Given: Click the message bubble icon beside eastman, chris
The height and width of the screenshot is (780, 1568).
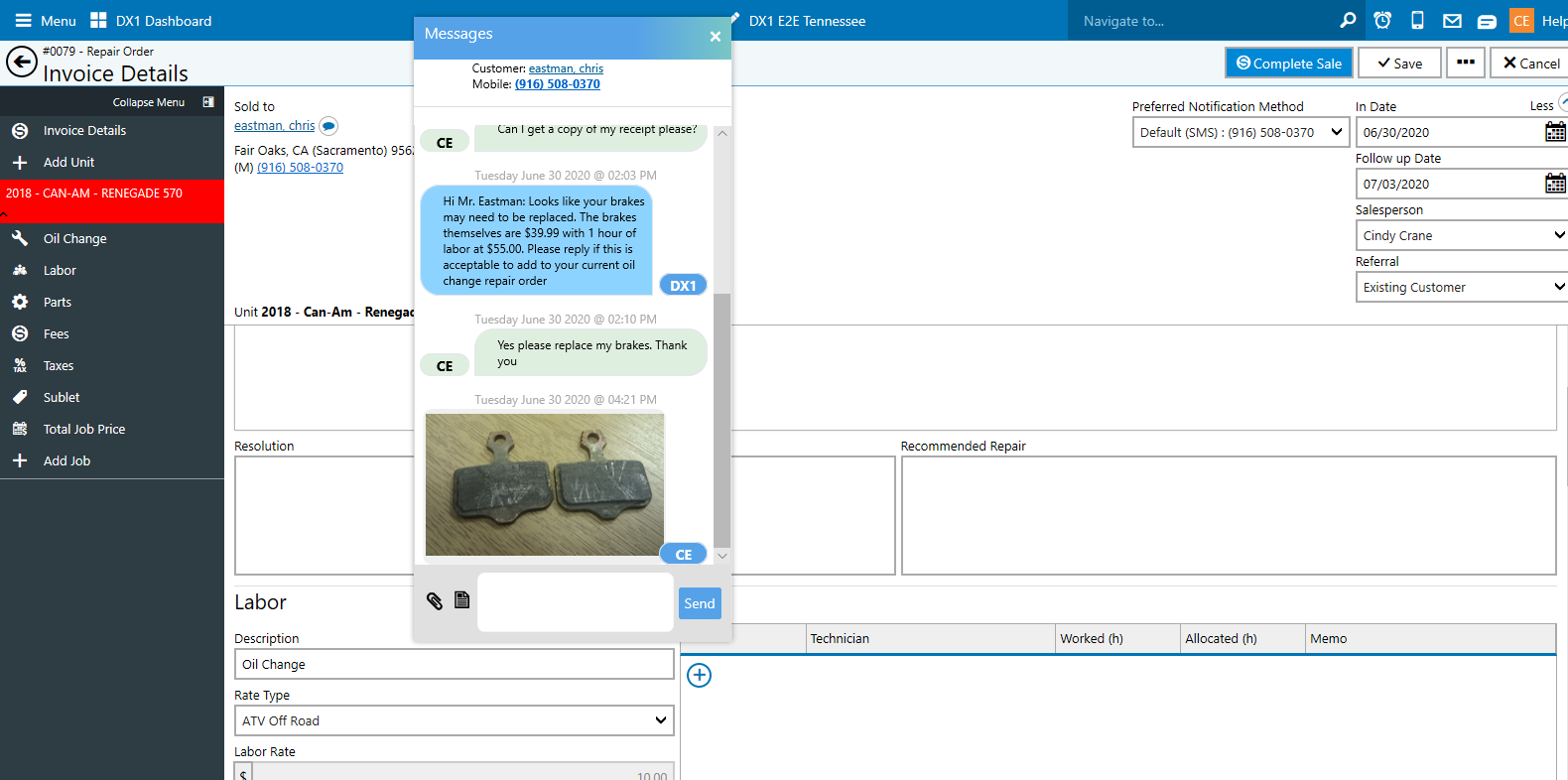Looking at the screenshot, I should coord(328,126).
